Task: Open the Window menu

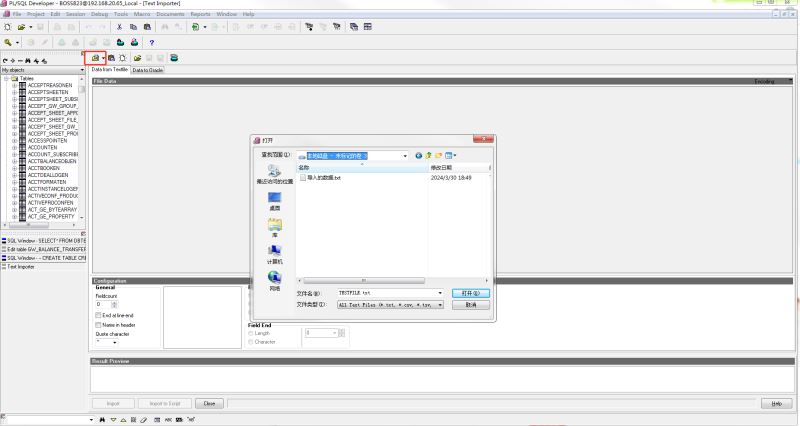Action: point(227,14)
